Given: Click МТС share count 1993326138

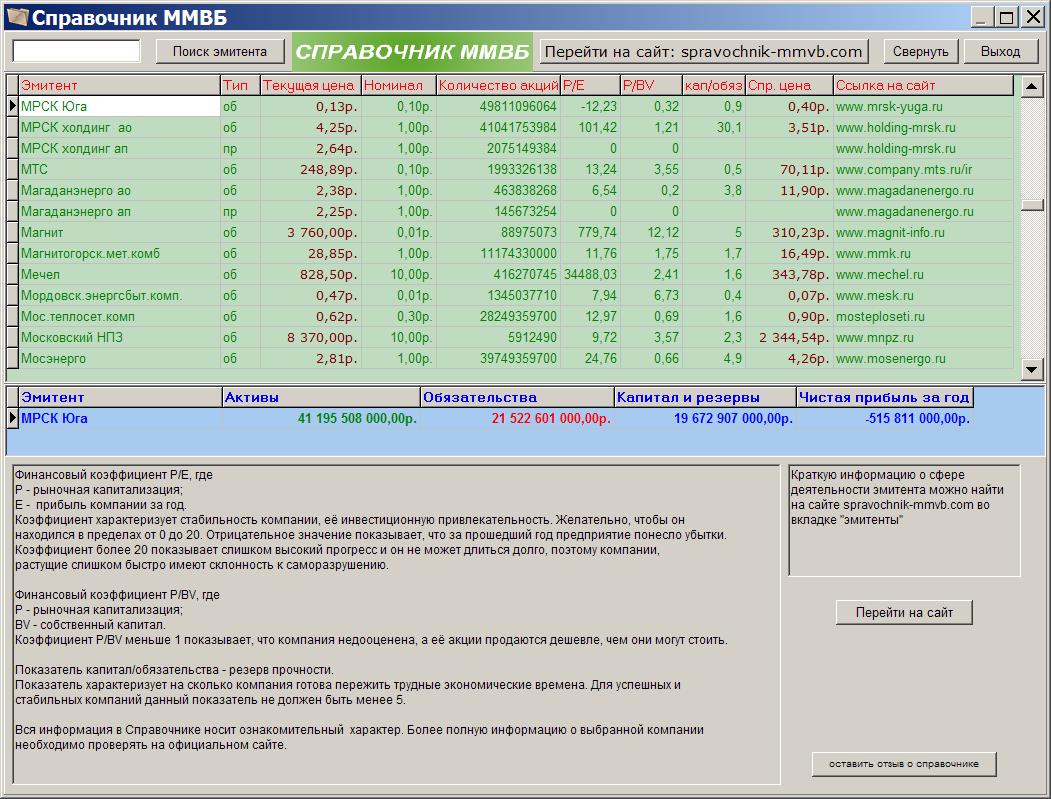Looking at the screenshot, I should tap(498, 170).
